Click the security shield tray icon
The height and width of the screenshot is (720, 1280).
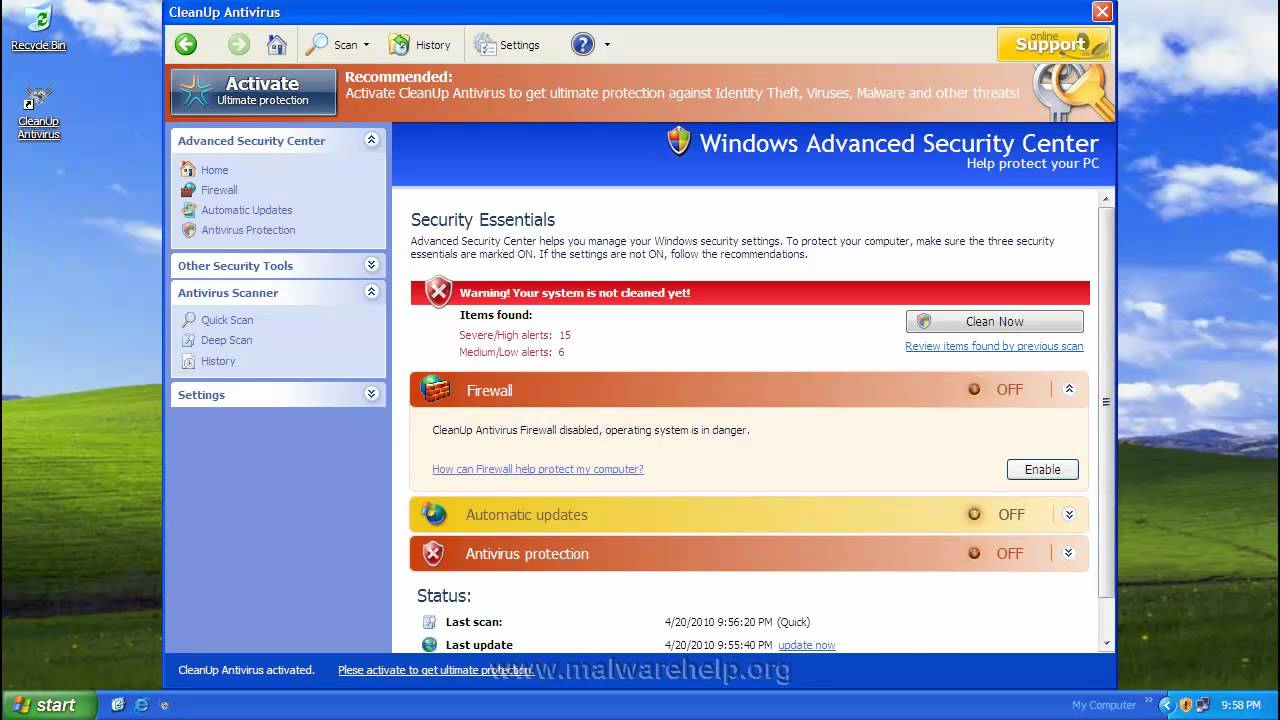pyautogui.click(x=1185, y=705)
